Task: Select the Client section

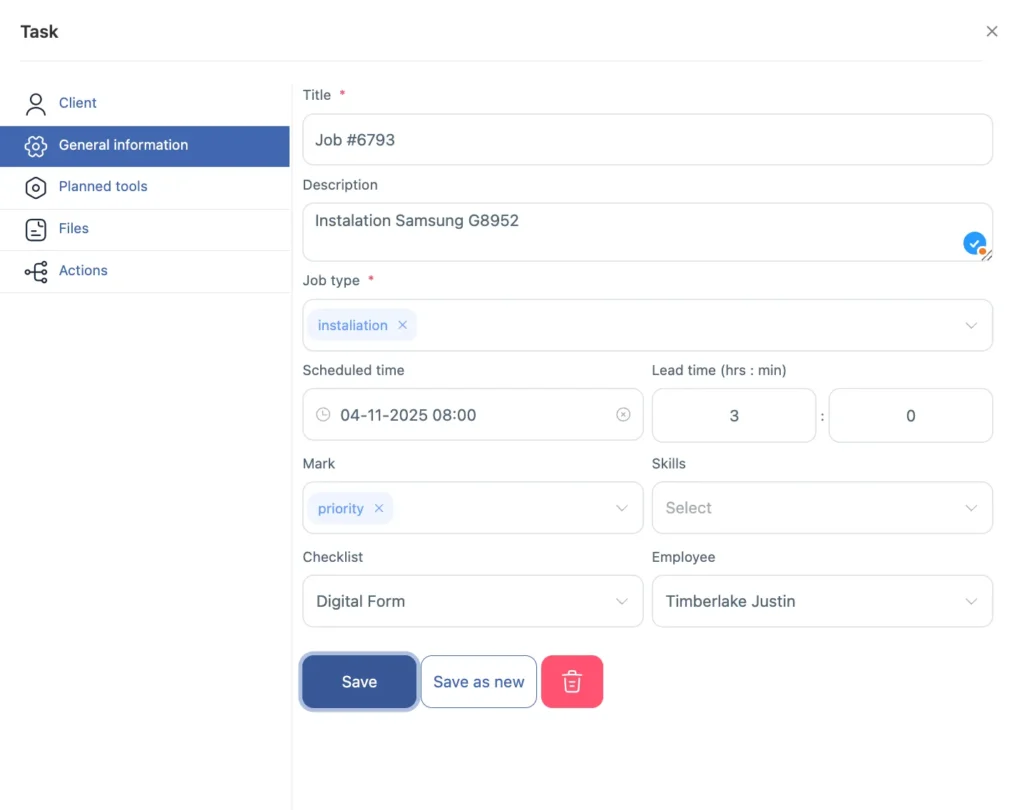Action: [79, 103]
